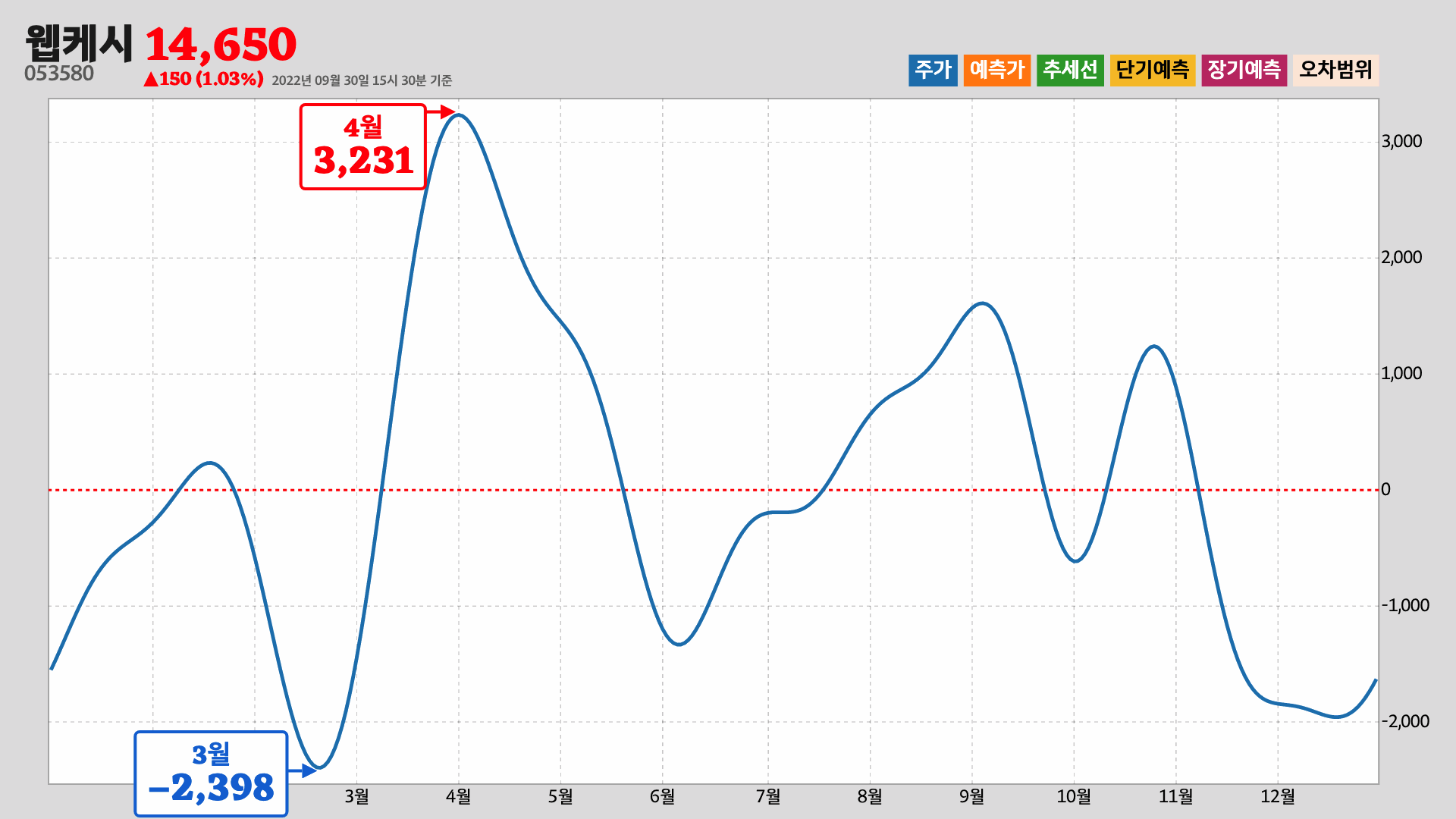
Task: Click the 웹케시 stock name title
Action: click(79, 43)
